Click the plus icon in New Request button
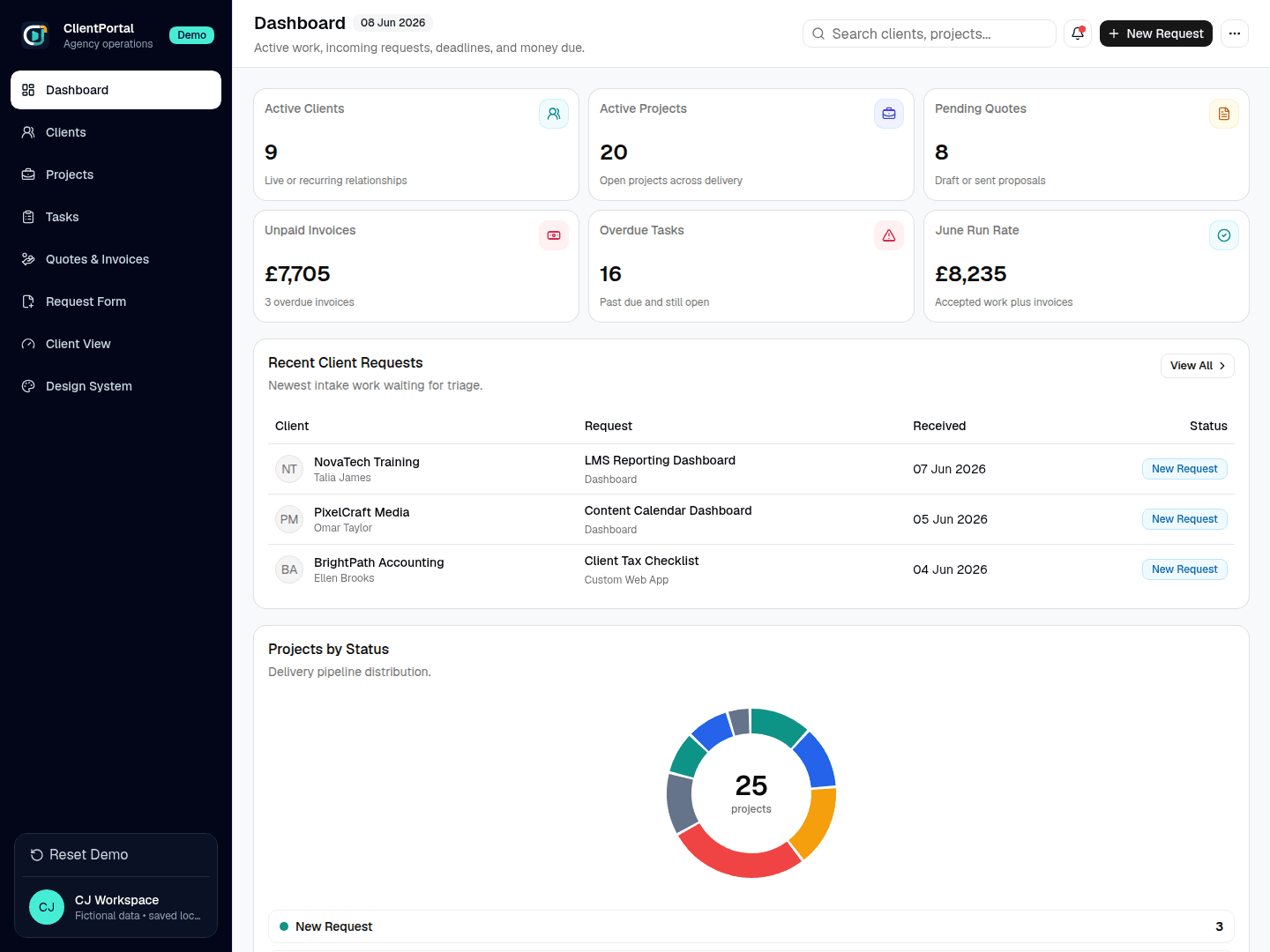The width and height of the screenshot is (1270, 952). 1114,33
